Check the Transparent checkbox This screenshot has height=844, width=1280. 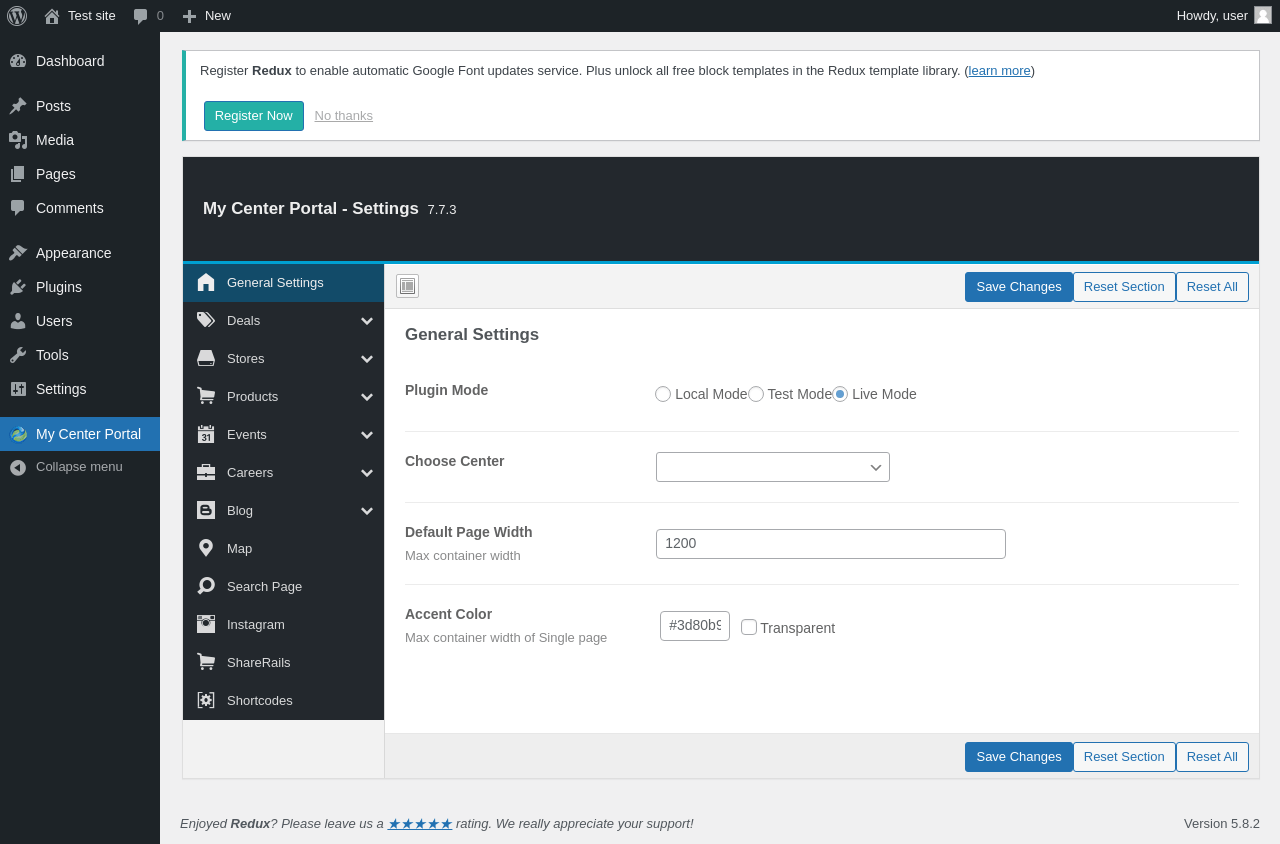point(749,627)
